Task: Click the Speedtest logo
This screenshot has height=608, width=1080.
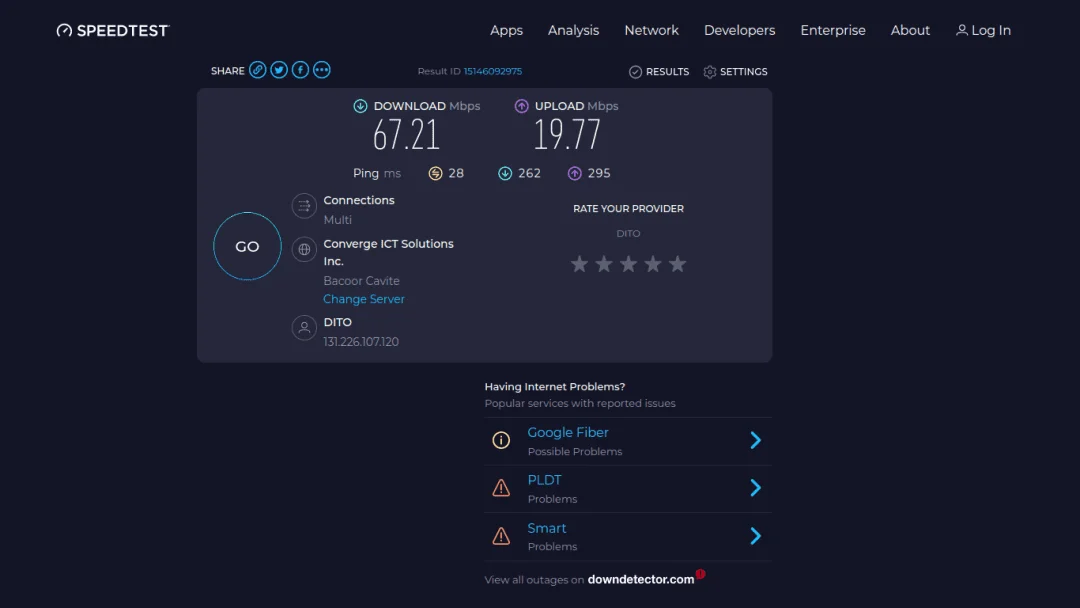Action: point(113,30)
